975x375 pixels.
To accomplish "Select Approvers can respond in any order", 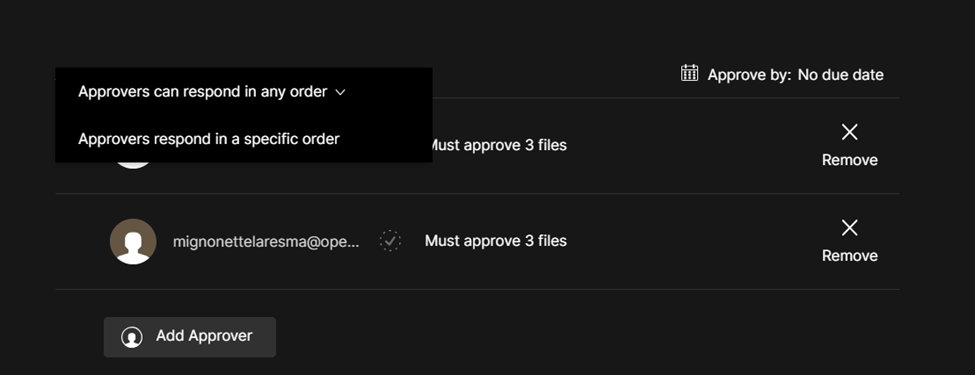I will point(203,91).
